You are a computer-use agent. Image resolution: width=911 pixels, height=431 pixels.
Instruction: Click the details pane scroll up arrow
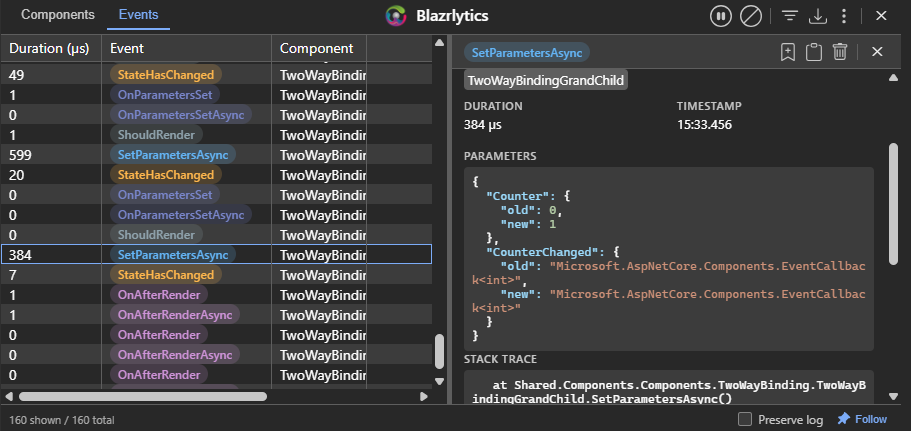pyautogui.click(x=894, y=78)
